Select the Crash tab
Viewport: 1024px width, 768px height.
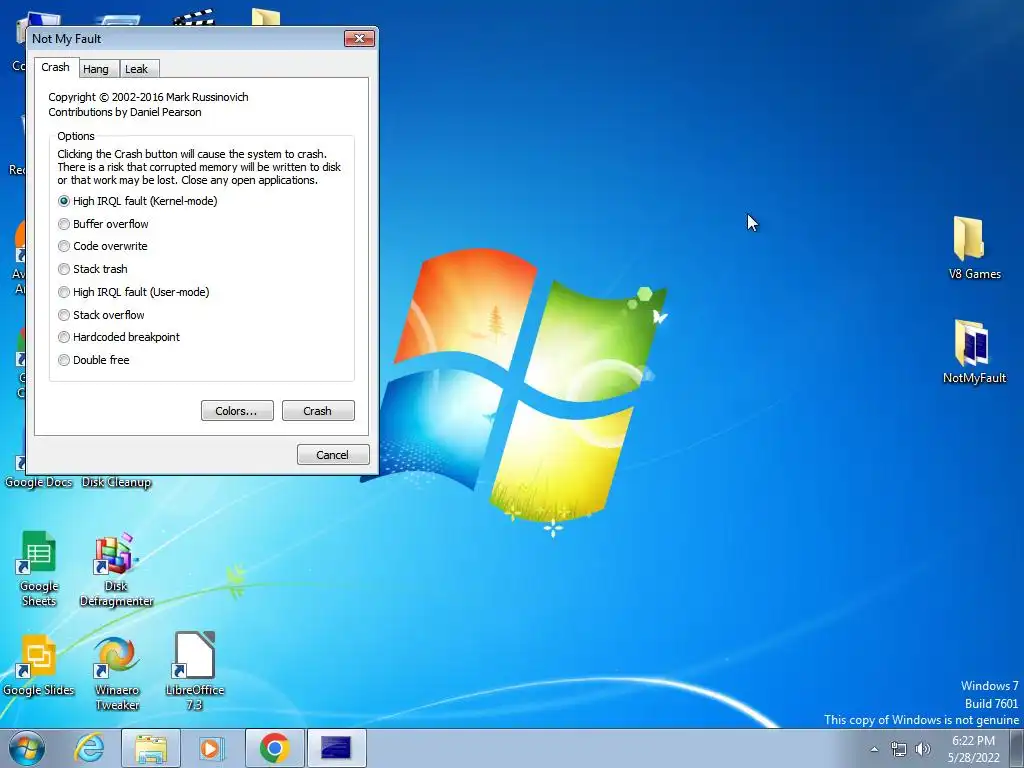click(x=56, y=67)
